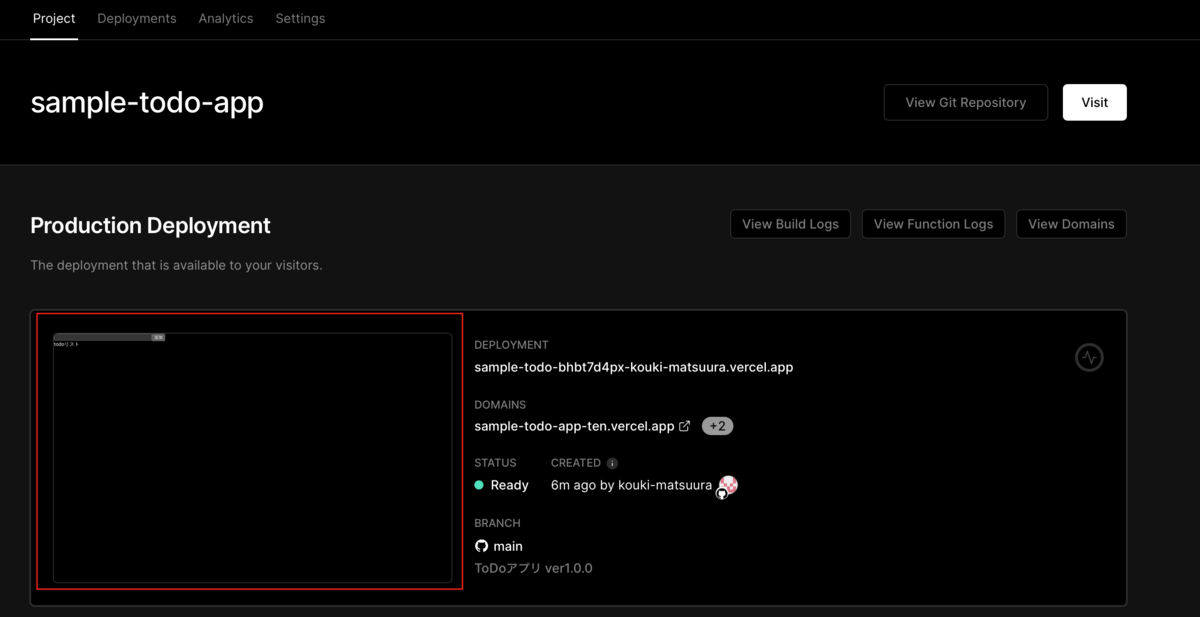Image resolution: width=1200 pixels, height=617 pixels.
Task: Open View Build Logs
Action: (x=790, y=224)
